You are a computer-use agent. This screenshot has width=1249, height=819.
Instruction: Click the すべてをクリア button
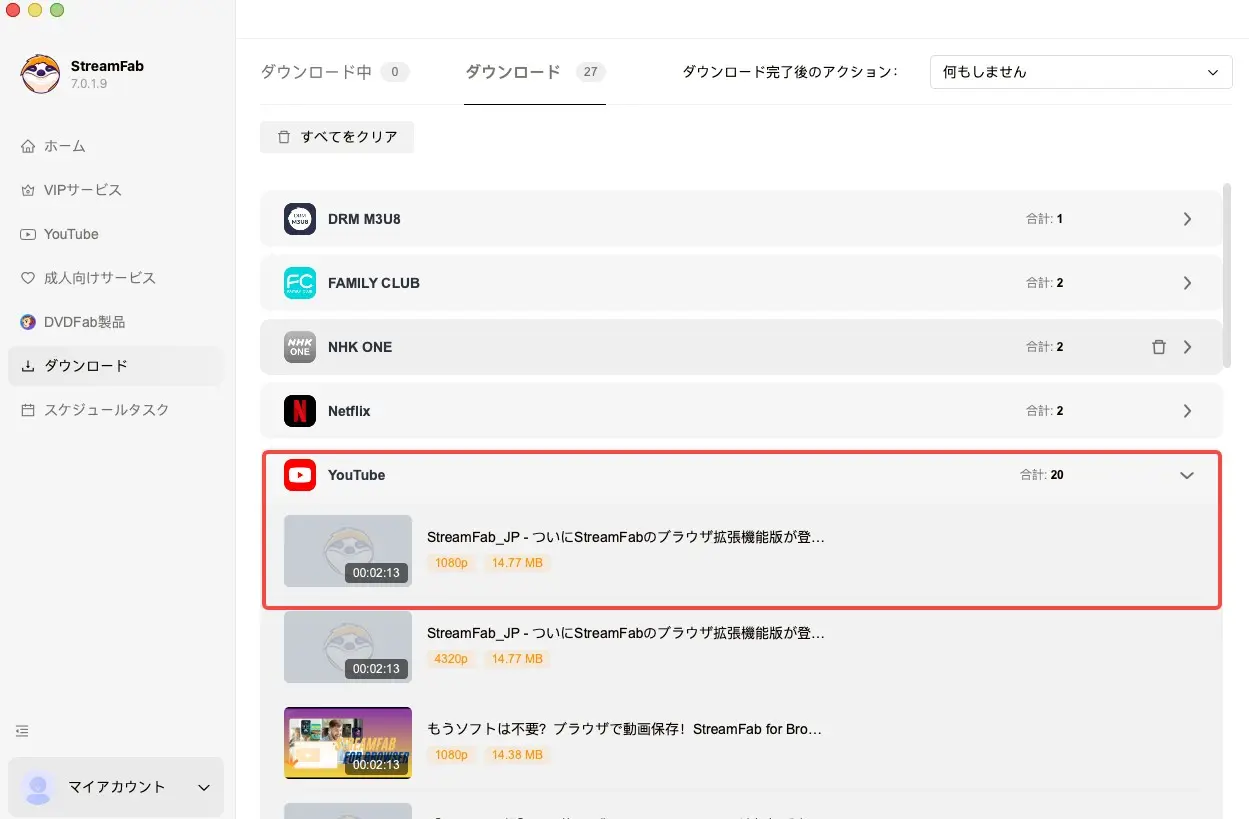(x=337, y=137)
